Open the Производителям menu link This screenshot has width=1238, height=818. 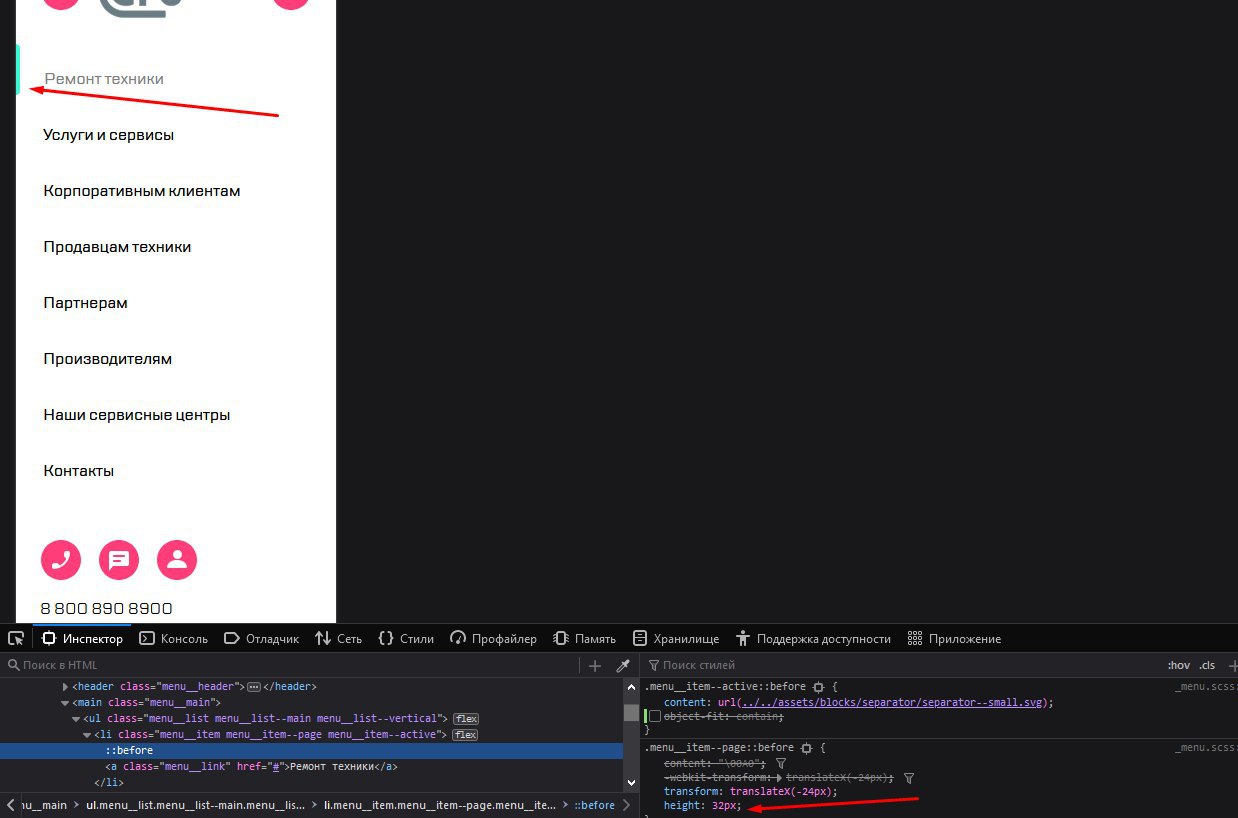(x=108, y=359)
